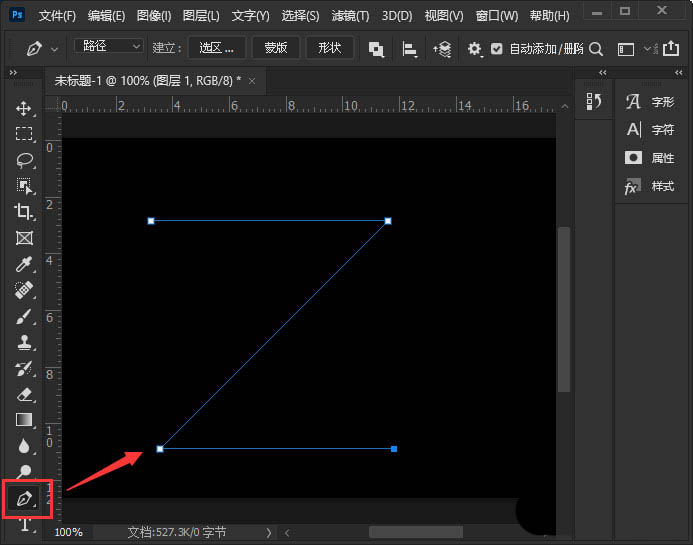This screenshot has width=693, height=545.
Task: Expand the toolbar double-arrow
Action: pos(13,72)
